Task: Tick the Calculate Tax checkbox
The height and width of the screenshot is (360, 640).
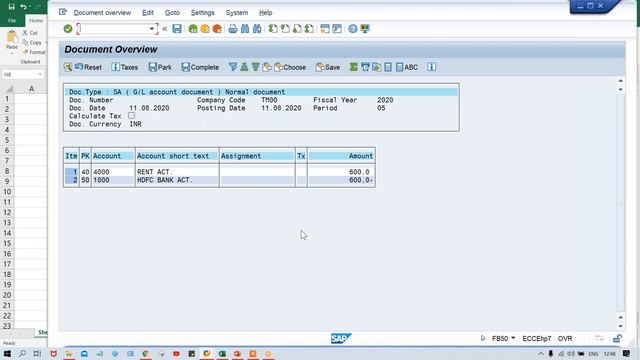Action: point(131,116)
